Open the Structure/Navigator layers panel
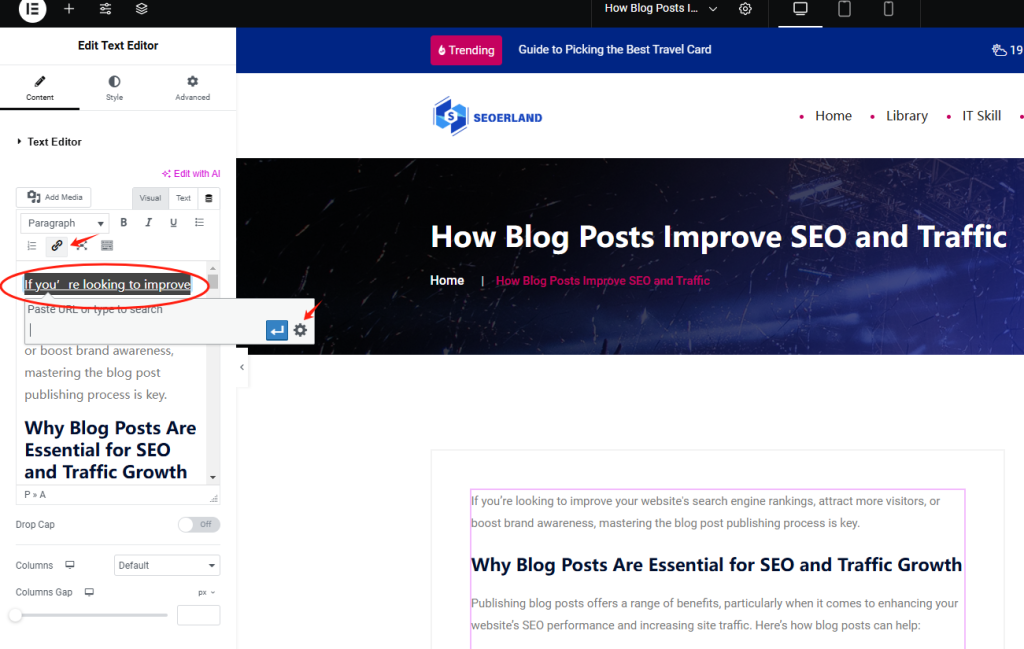Image resolution: width=1024 pixels, height=649 pixels. [141, 9]
